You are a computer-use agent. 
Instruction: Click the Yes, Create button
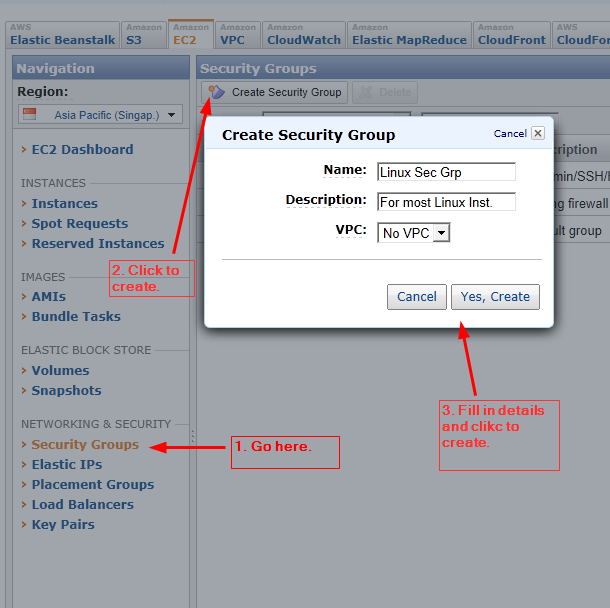[495, 297]
